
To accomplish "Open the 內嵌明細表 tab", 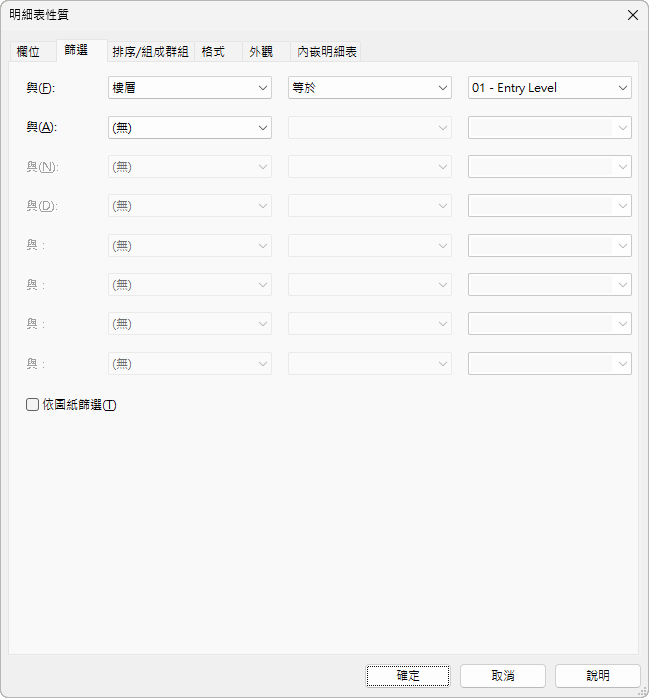I will [x=326, y=52].
